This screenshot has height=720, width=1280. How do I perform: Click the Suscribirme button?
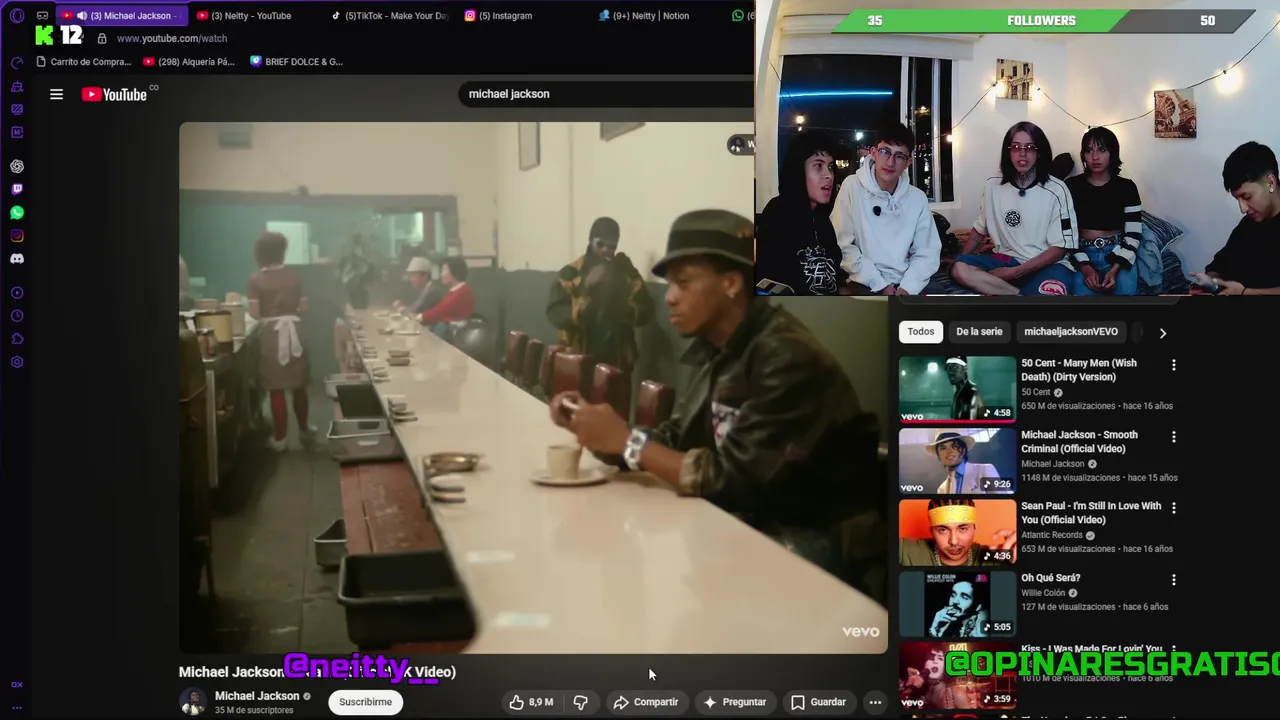click(x=365, y=702)
